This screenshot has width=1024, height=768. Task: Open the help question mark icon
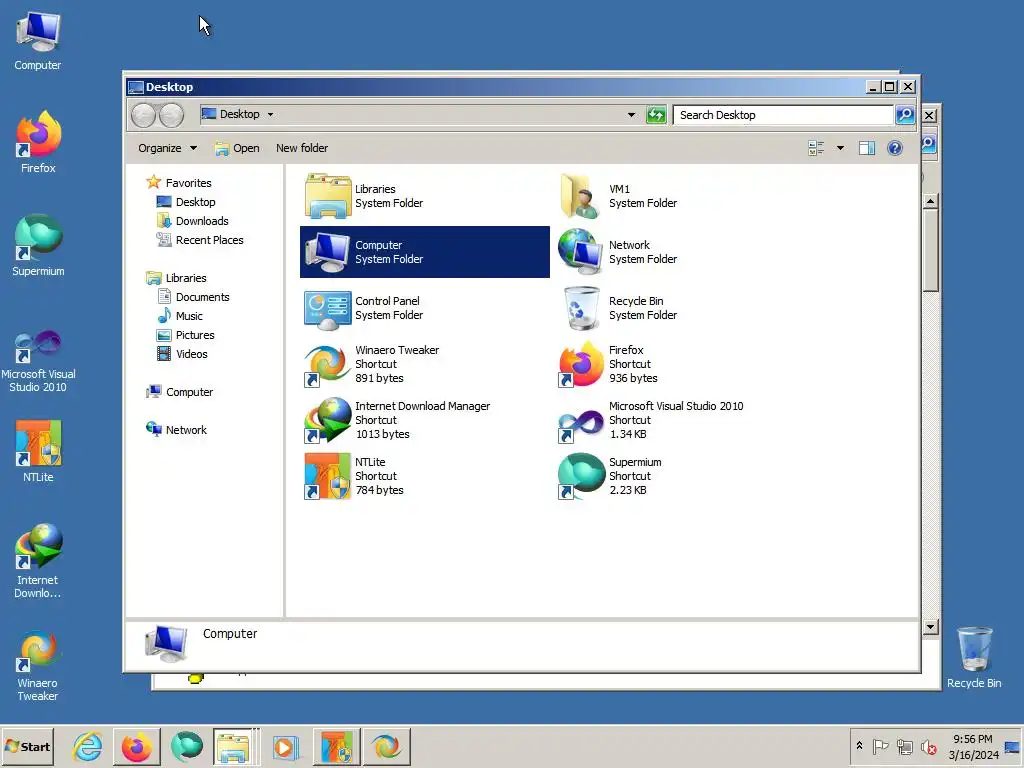[895, 148]
